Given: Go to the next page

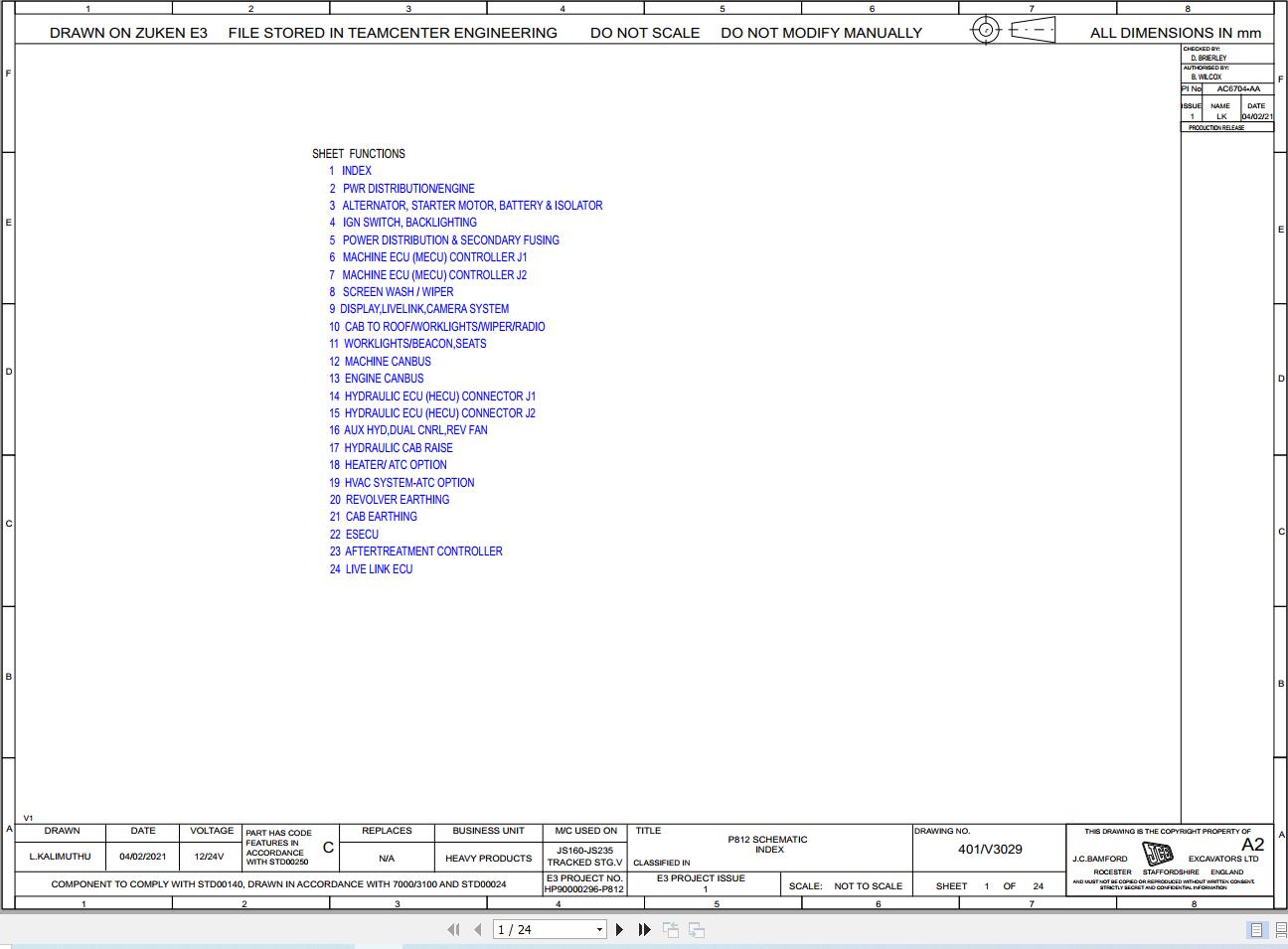Looking at the screenshot, I should pyautogui.click(x=619, y=930).
